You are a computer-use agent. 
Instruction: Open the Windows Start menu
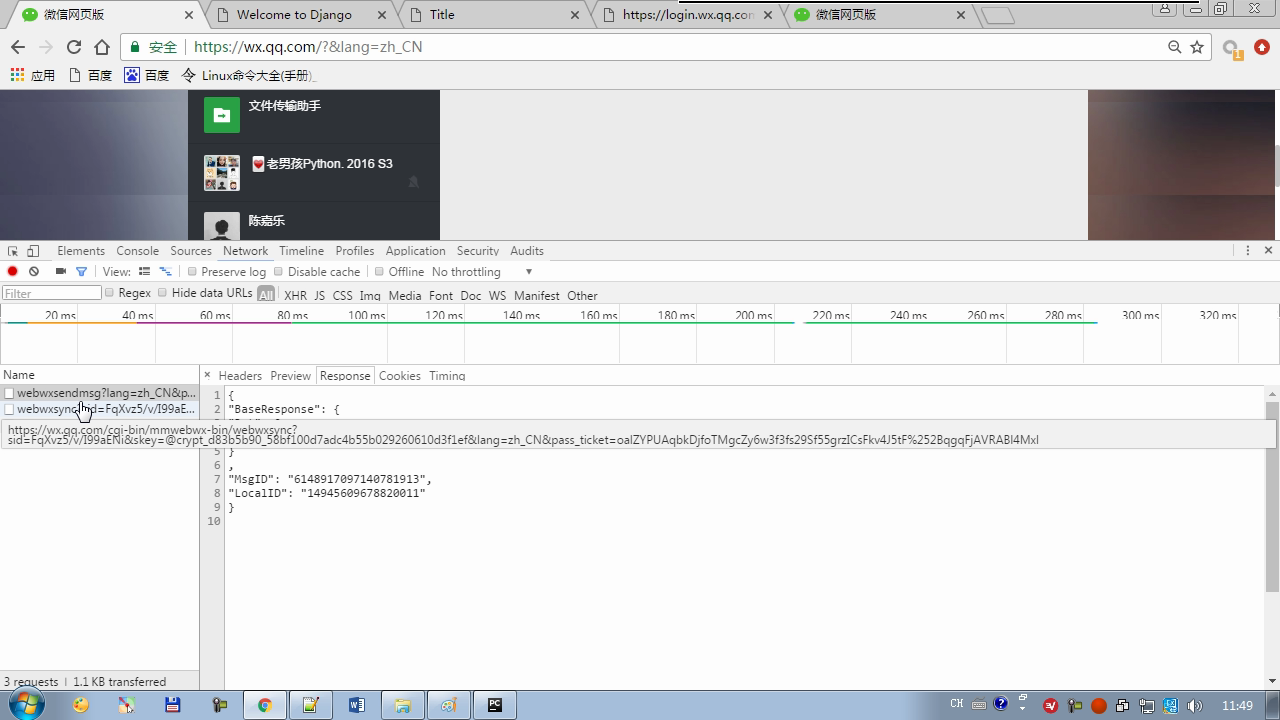click(24, 705)
